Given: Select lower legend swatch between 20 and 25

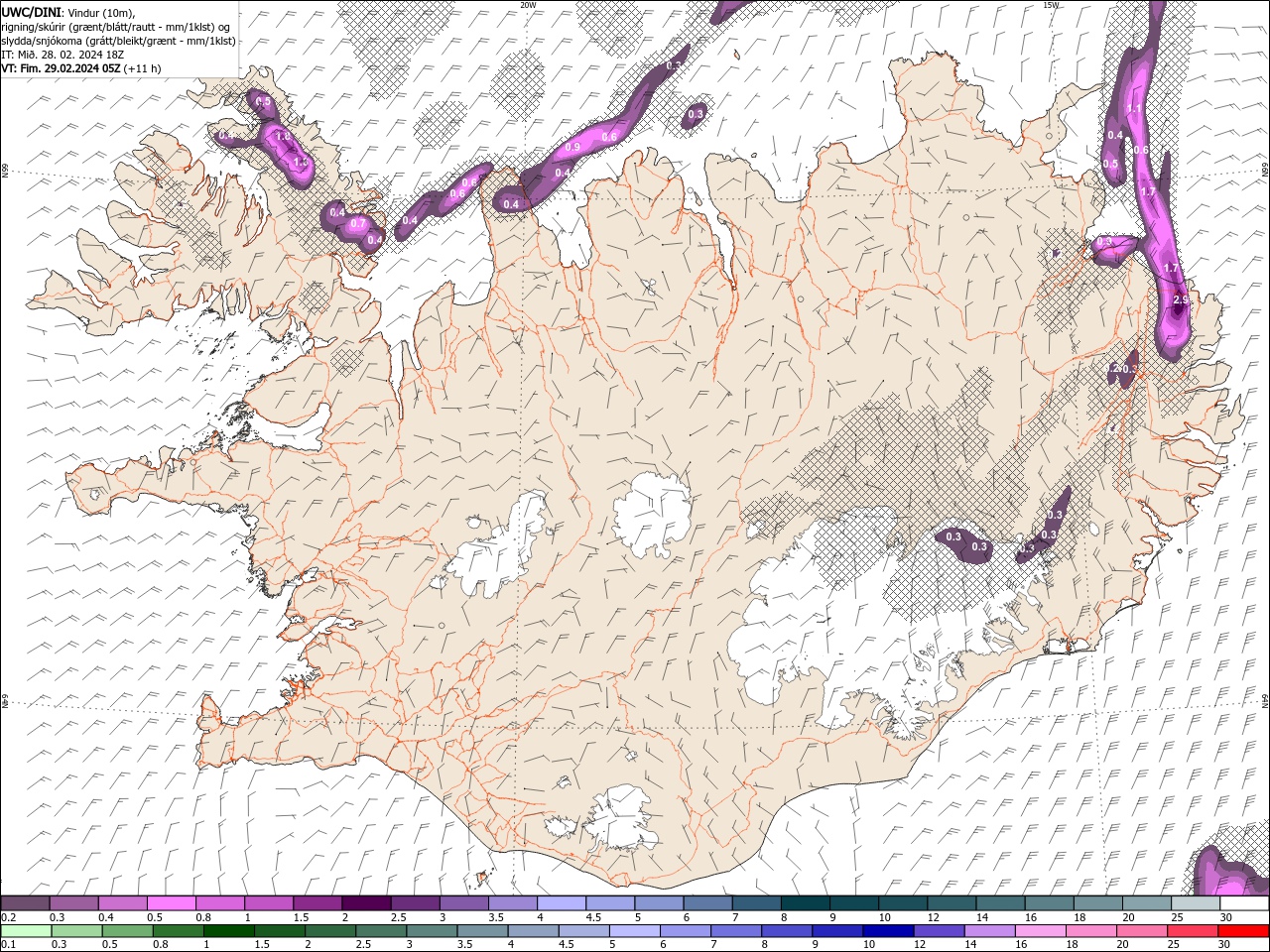Looking at the screenshot, I should click(1141, 930).
